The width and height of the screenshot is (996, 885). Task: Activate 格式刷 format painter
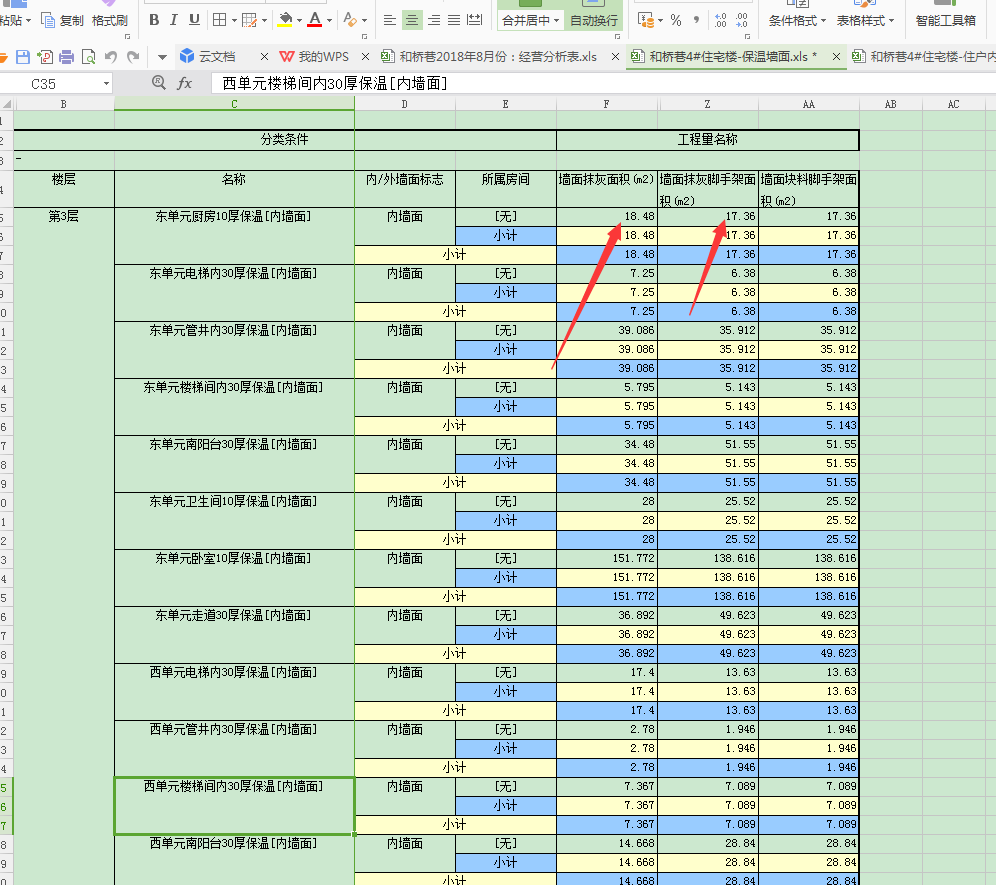click(x=109, y=20)
